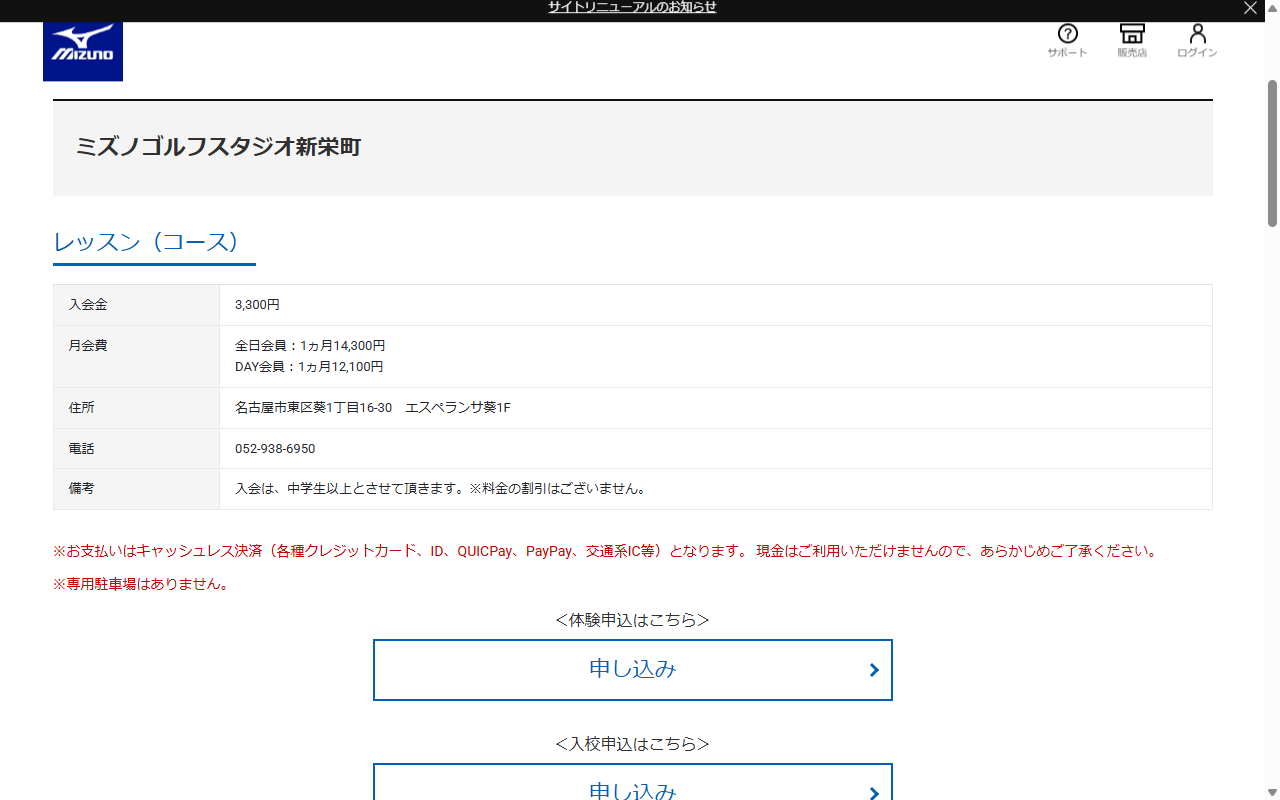Click the ミズノゴルフスタジオ新栄町 title
Viewport: 1280px width, 800px height.
218,147
